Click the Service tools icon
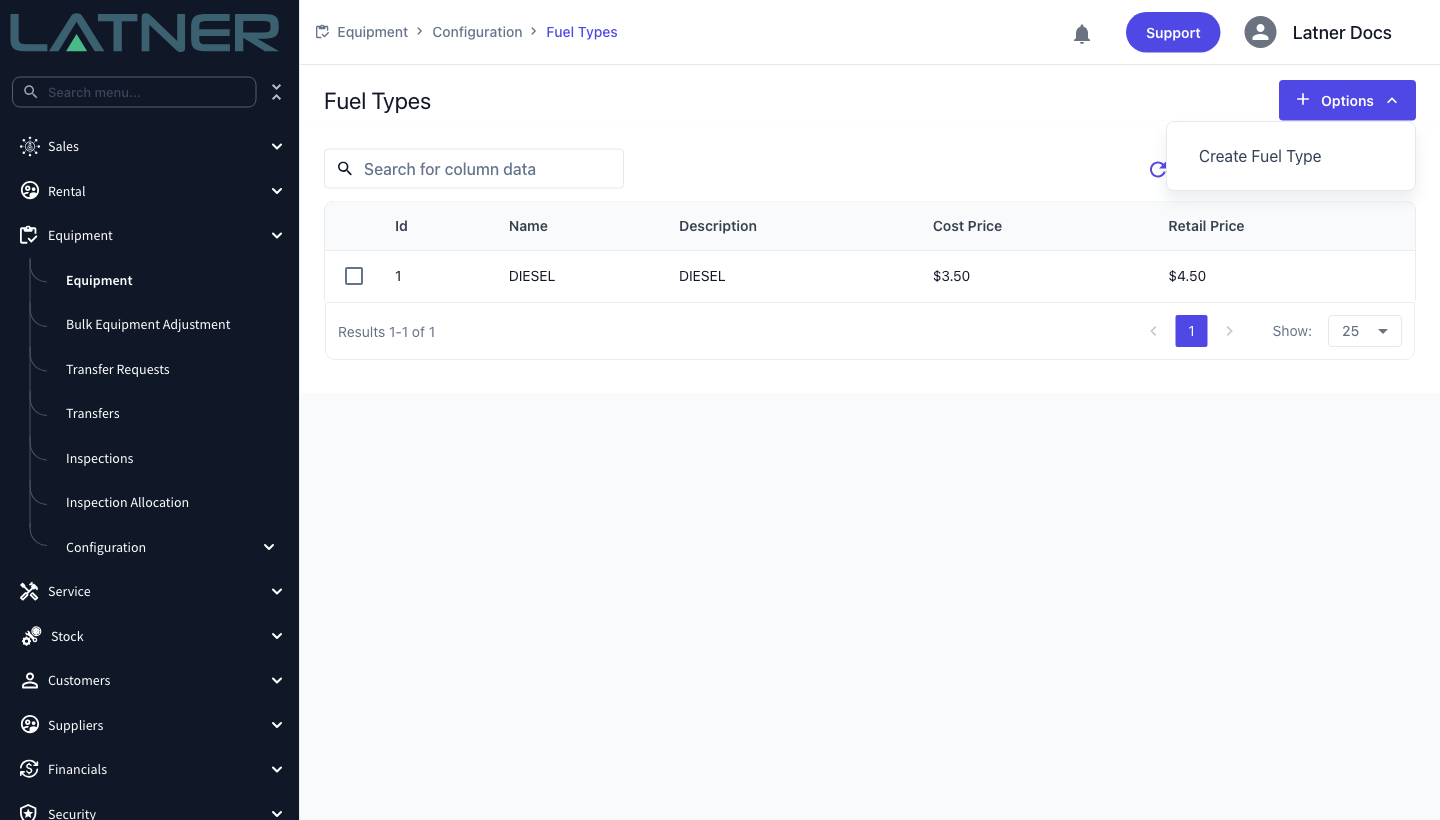The height and width of the screenshot is (820, 1440). (30, 591)
